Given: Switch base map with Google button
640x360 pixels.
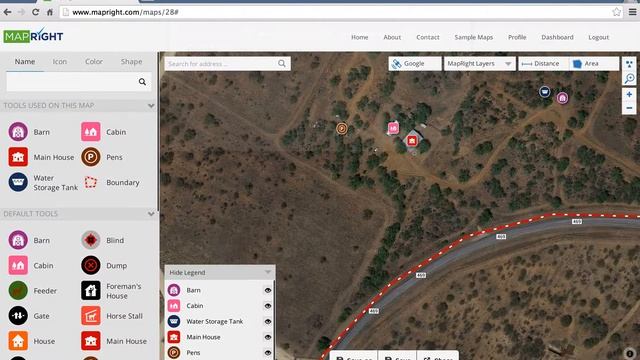Looking at the screenshot, I should [415, 64].
